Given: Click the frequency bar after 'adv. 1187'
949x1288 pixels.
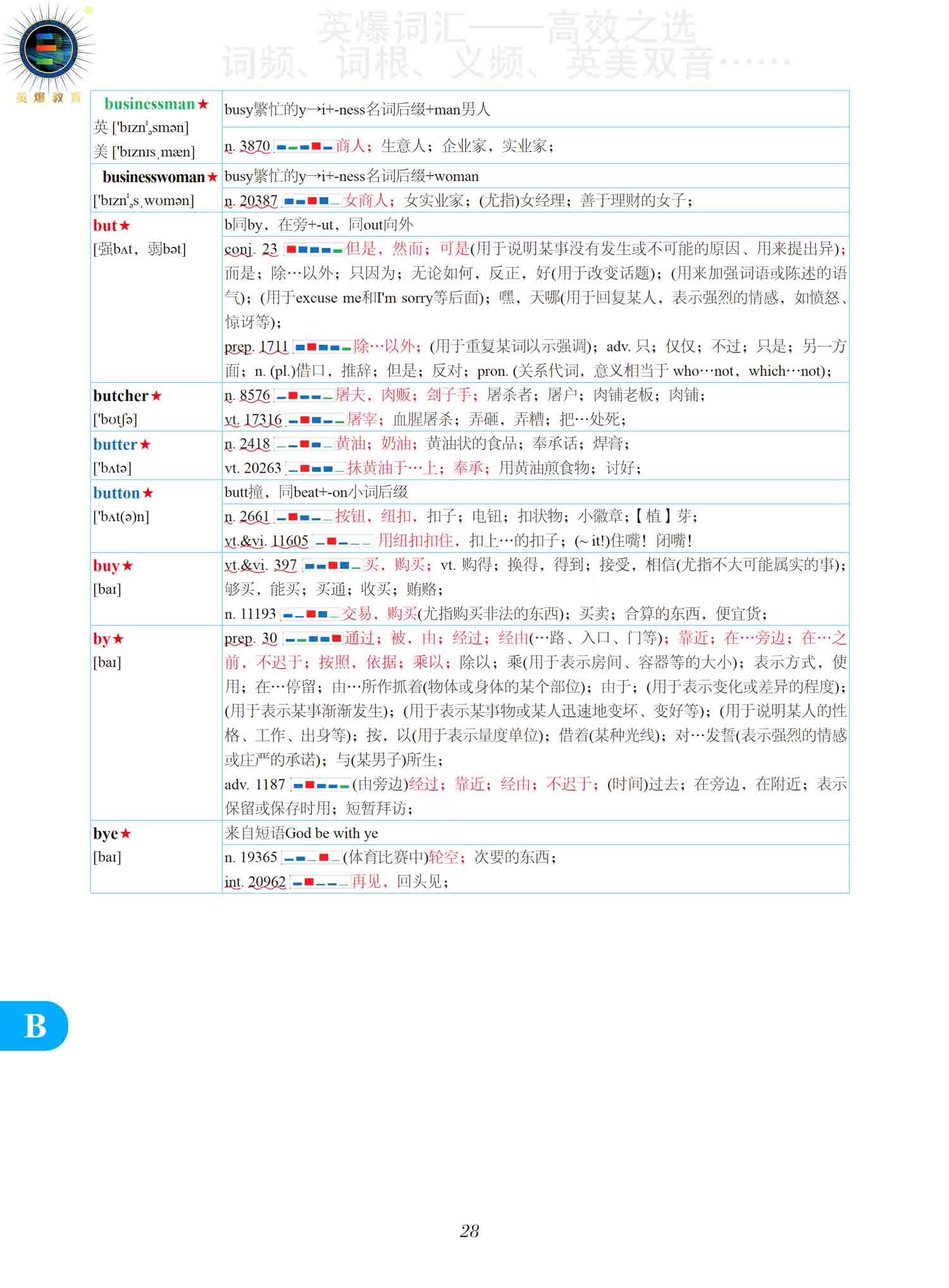Looking at the screenshot, I should click(x=321, y=785).
